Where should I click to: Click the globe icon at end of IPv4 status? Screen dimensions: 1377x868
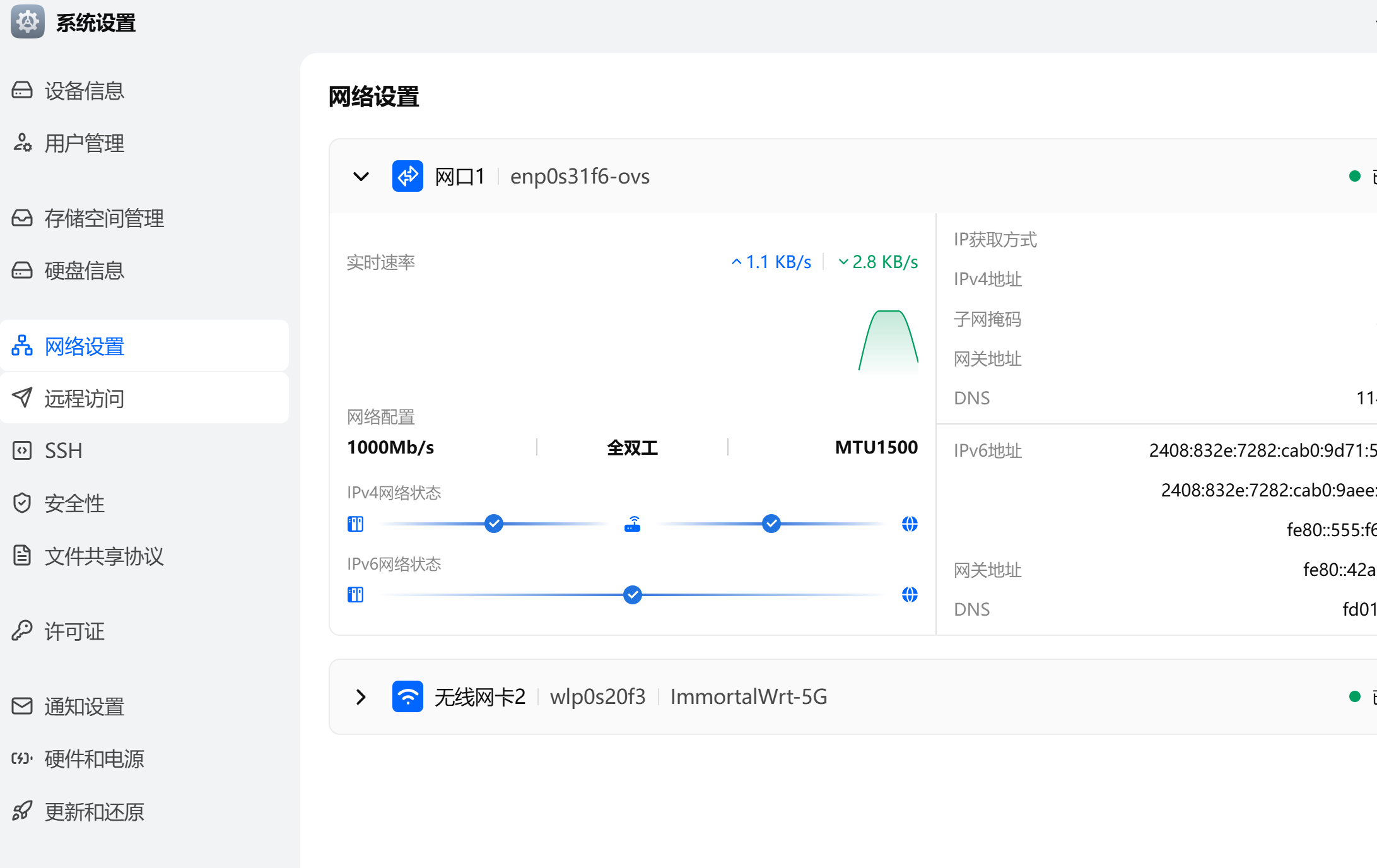(909, 524)
